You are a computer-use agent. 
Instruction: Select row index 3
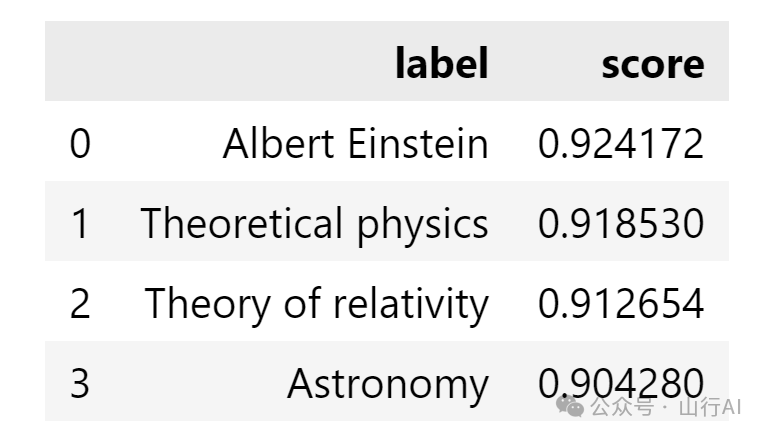point(80,383)
